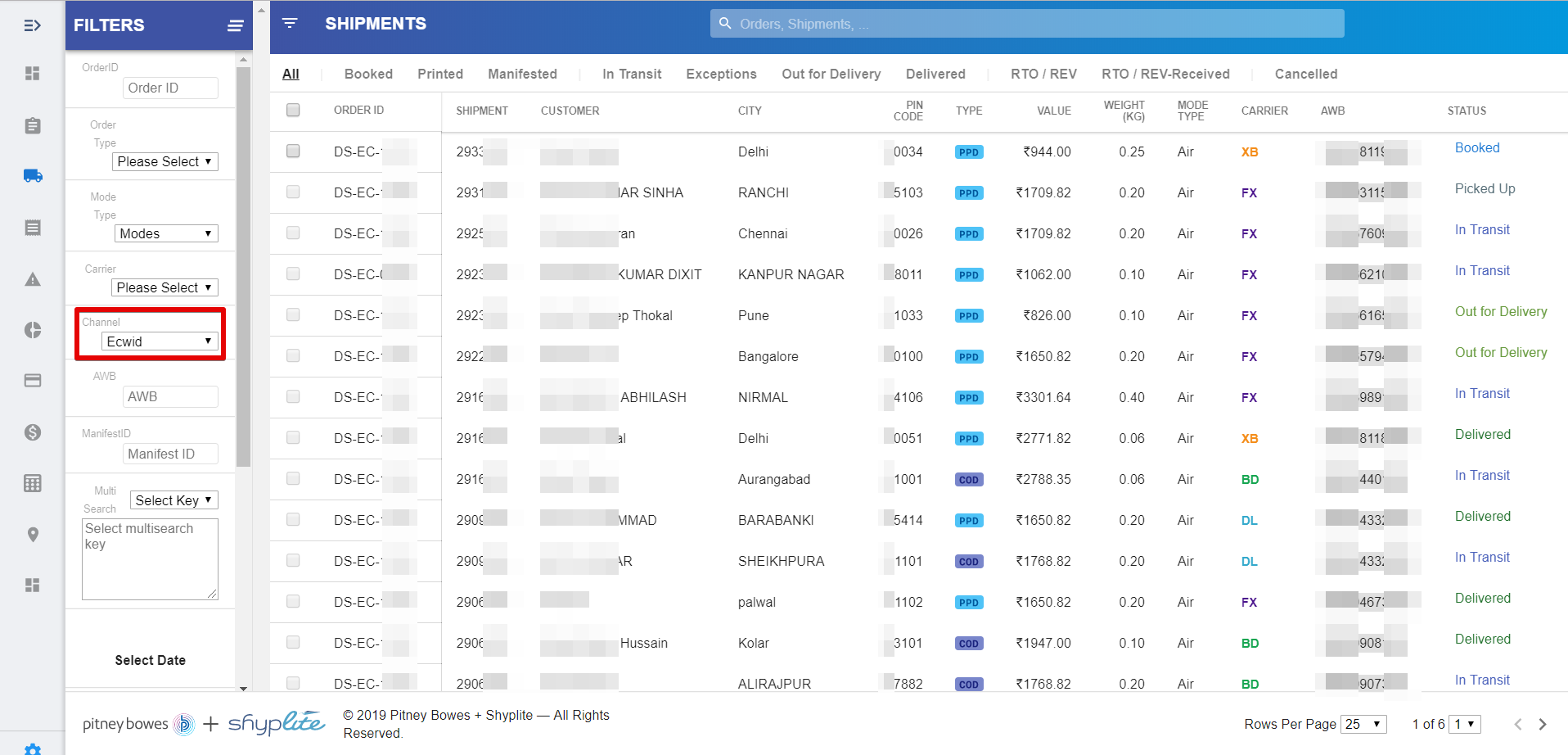Screen dimensions: 1568x755
Task: Open the Channel dropdown showing Ecwid
Action: point(160,341)
